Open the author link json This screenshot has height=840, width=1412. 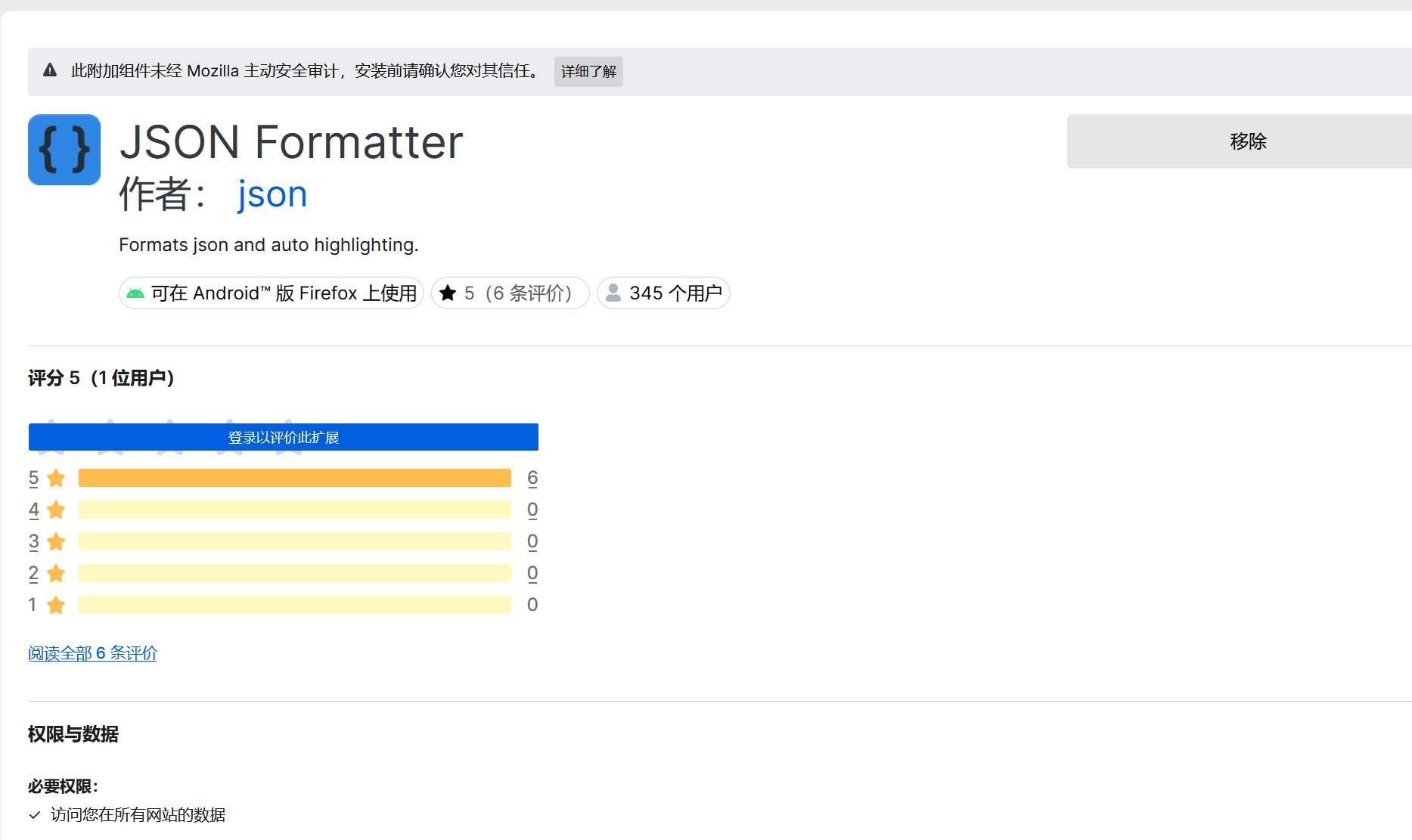[x=272, y=194]
